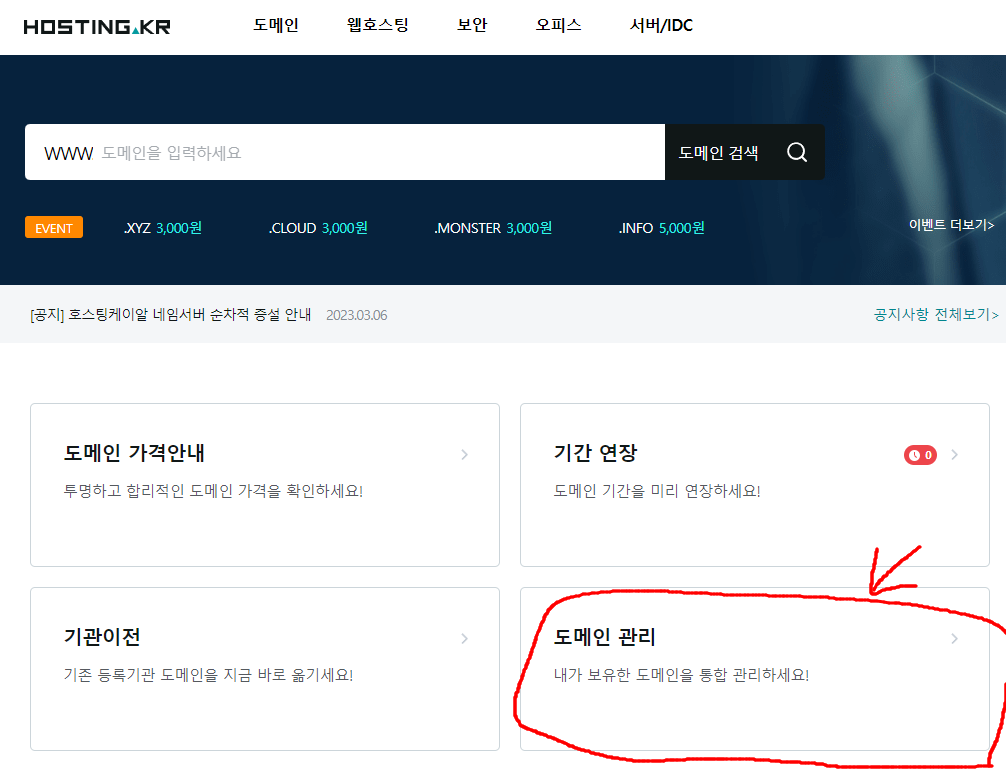Click chevron on 도메인 가격안내 card
The image size is (1006, 774).
[x=465, y=455]
